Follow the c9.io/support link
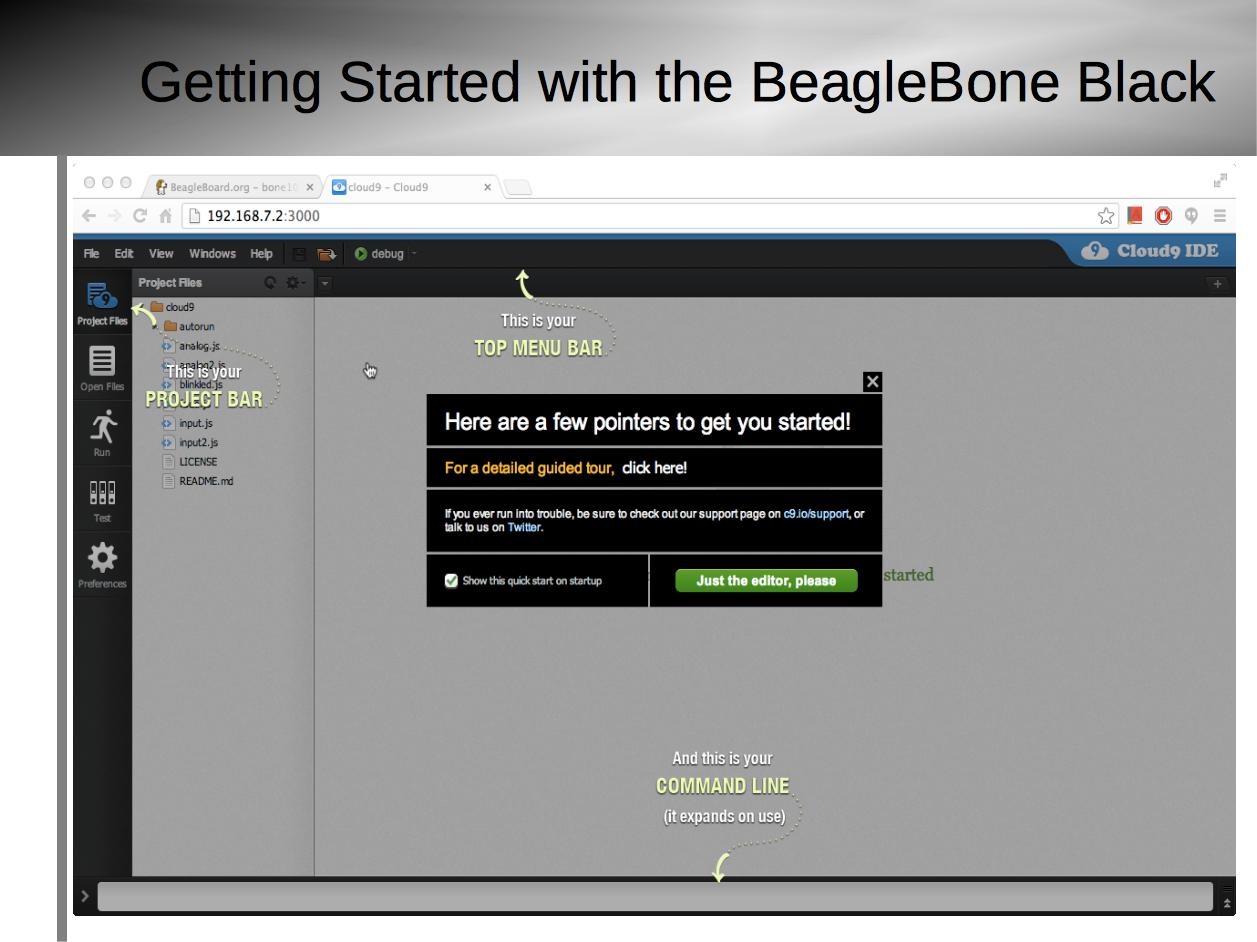The height and width of the screenshot is (942, 1257). click(x=815, y=514)
